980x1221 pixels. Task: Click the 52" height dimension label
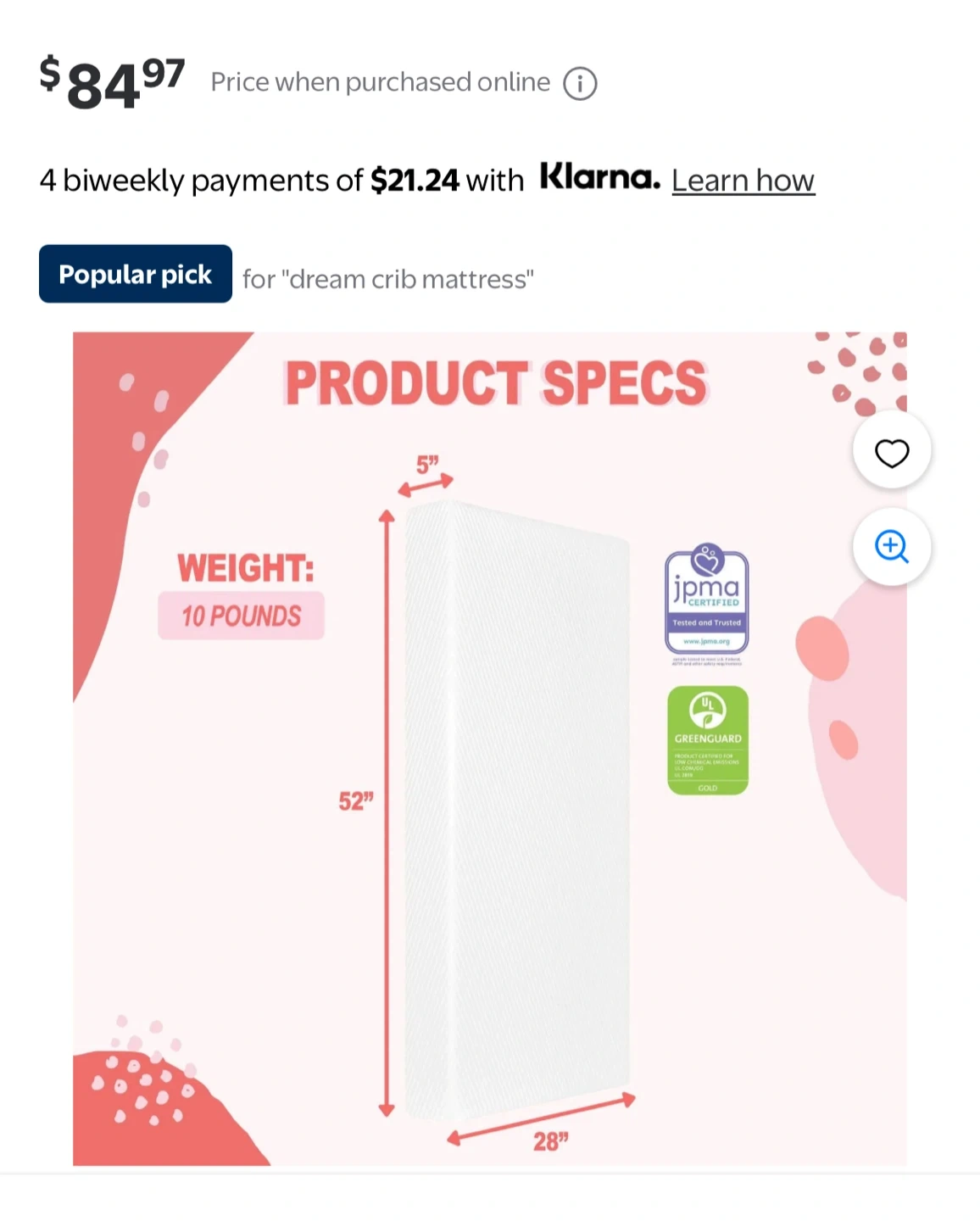(x=356, y=801)
